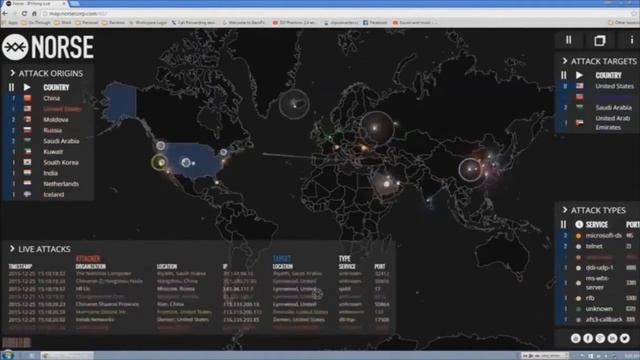Select Saudi Arabia flag in Attack Origins

point(27,141)
